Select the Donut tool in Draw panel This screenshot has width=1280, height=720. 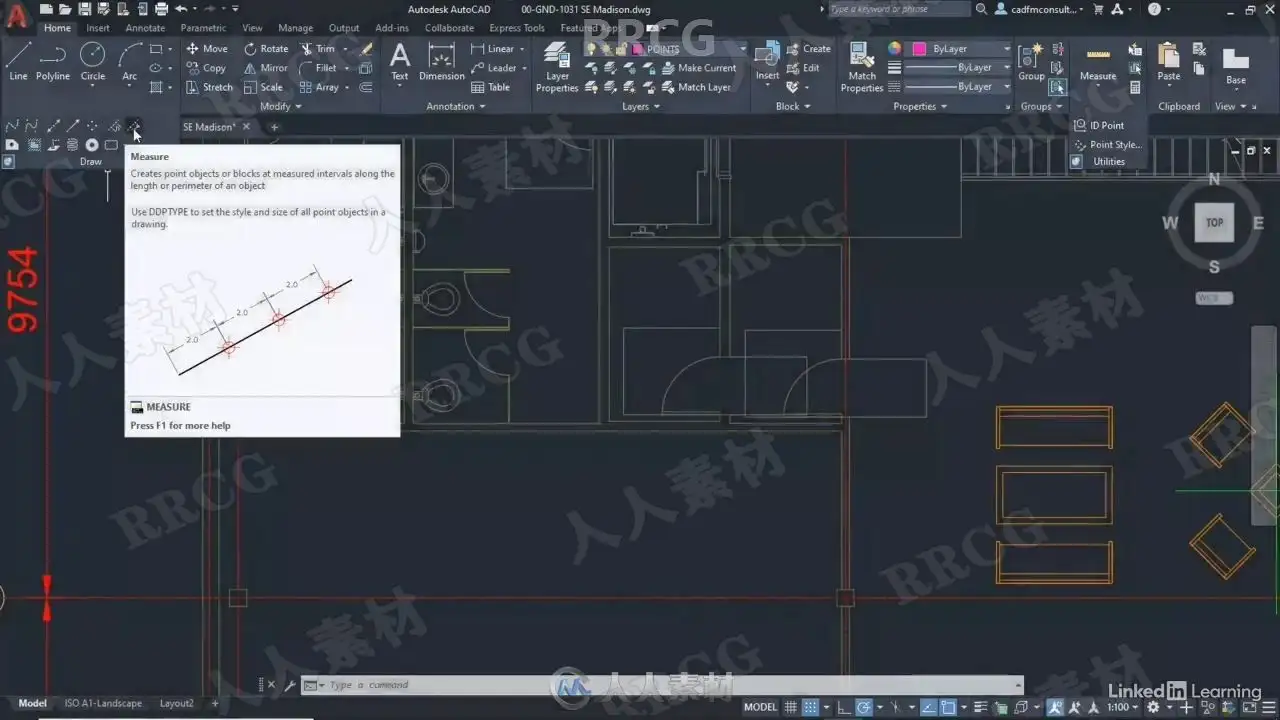coord(91,145)
